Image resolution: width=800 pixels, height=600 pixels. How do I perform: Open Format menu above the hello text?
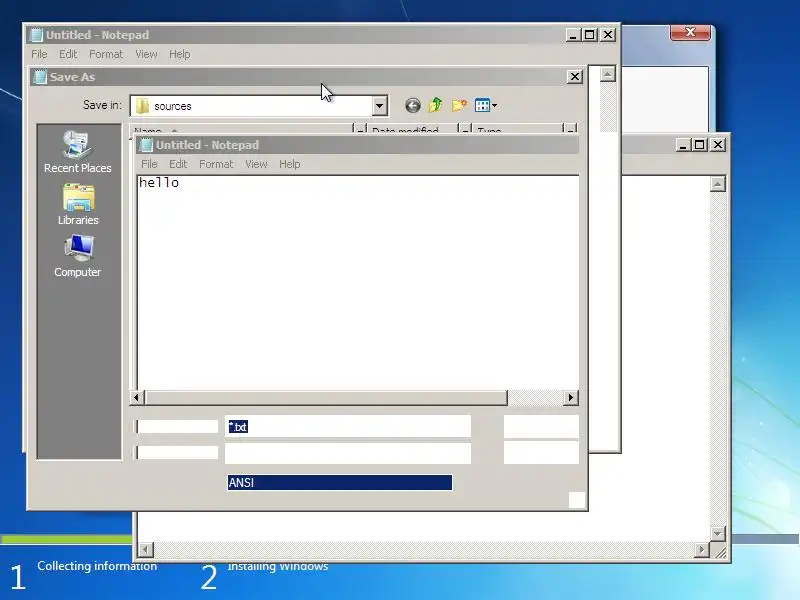pos(216,164)
